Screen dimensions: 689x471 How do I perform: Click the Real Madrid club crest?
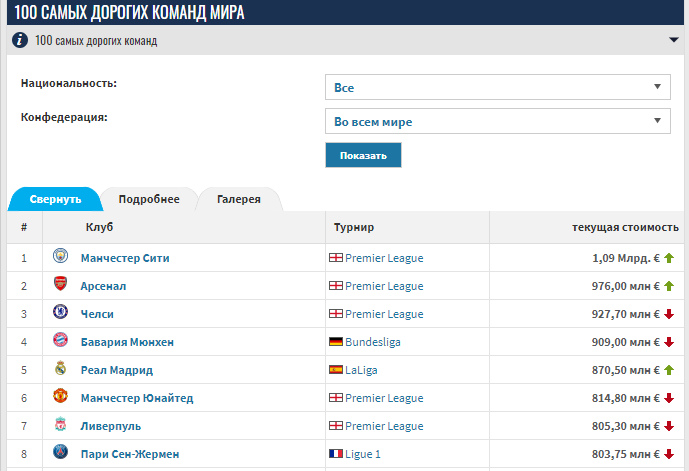coord(60,368)
